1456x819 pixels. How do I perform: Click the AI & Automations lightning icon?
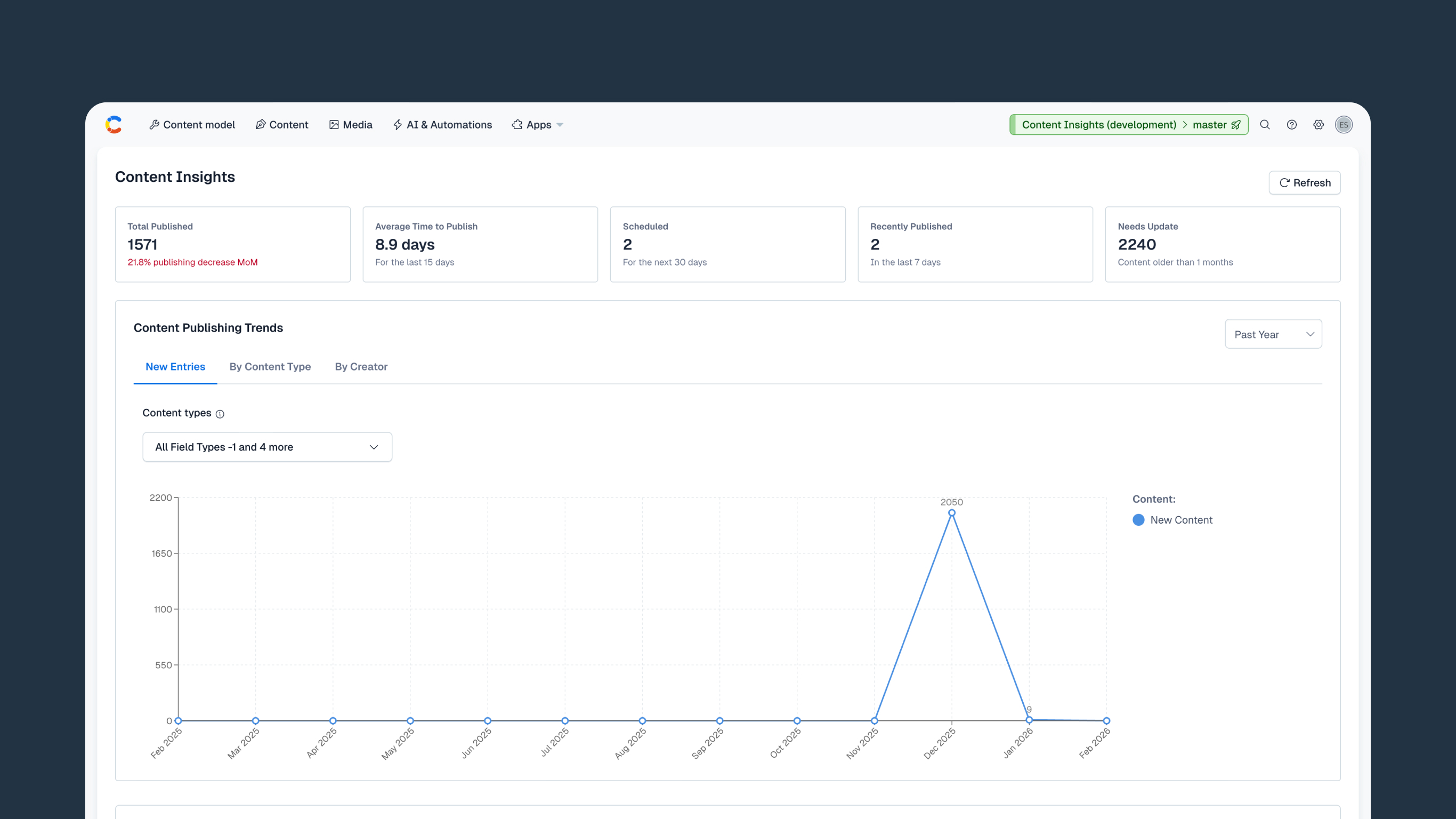(398, 124)
